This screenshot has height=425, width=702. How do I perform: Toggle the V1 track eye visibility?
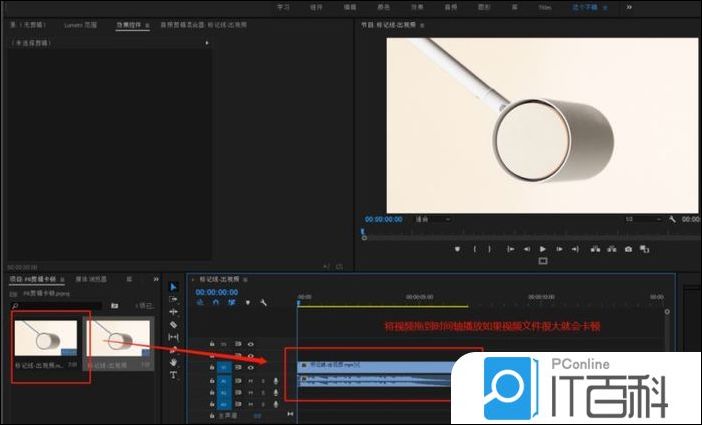point(251,368)
